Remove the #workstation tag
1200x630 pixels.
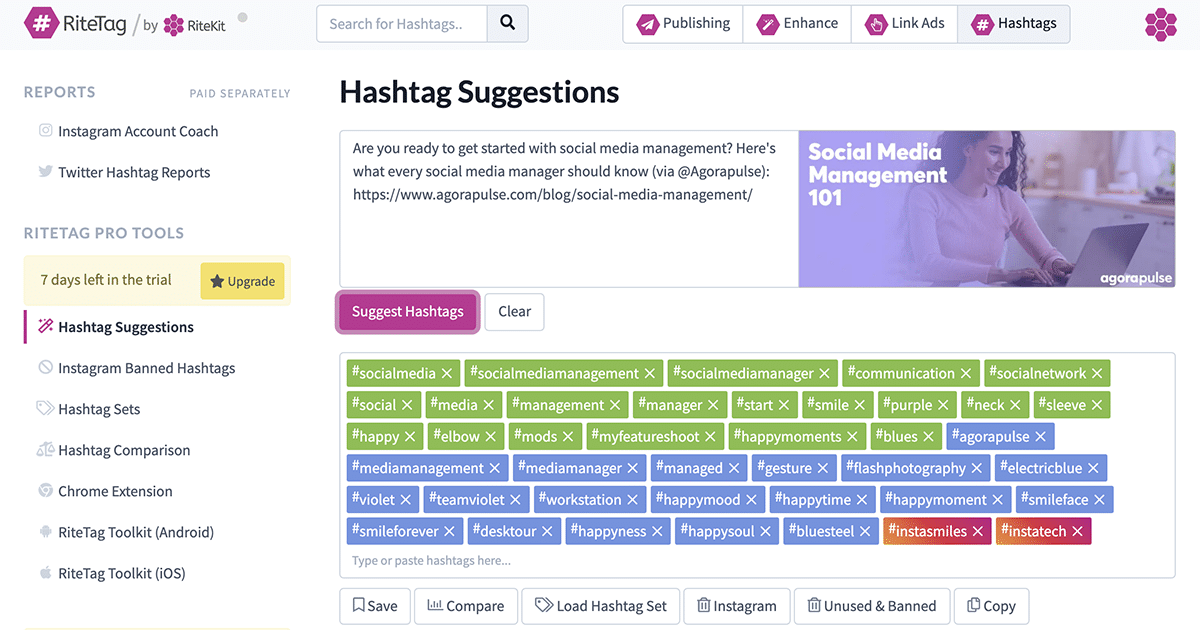click(x=633, y=500)
